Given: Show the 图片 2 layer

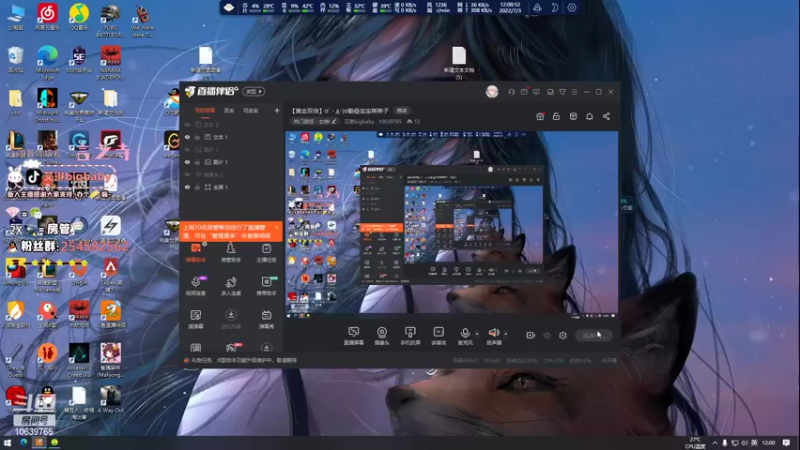Looking at the screenshot, I should [x=187, y=149].
